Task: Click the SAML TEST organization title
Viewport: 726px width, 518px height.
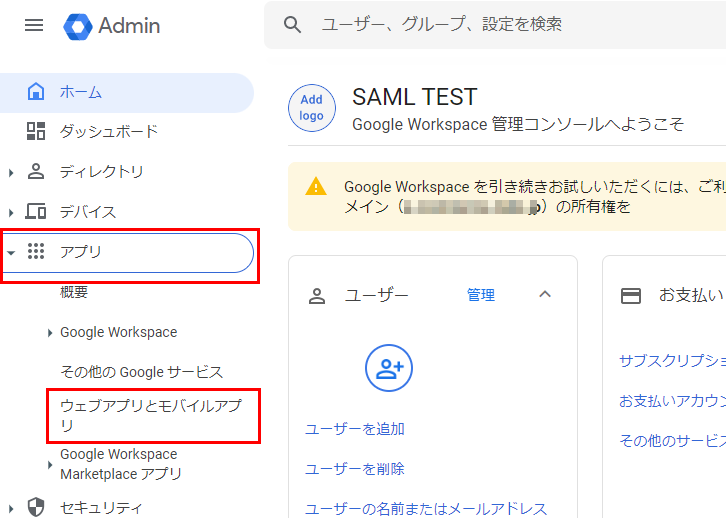Action: pyautogui.click(x=414, y=97)
